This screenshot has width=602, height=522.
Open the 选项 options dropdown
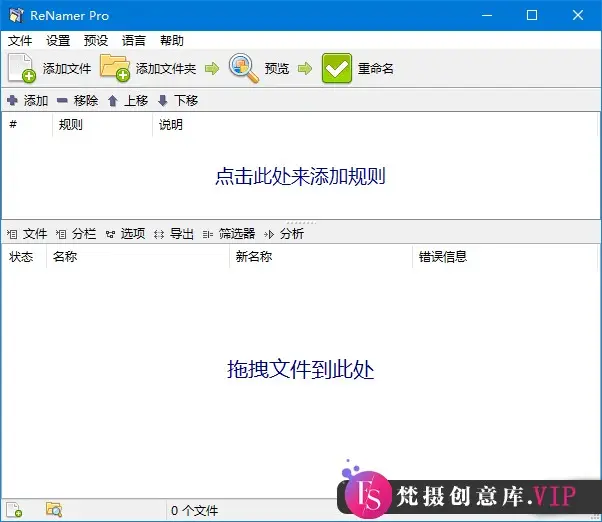(126, 233)
